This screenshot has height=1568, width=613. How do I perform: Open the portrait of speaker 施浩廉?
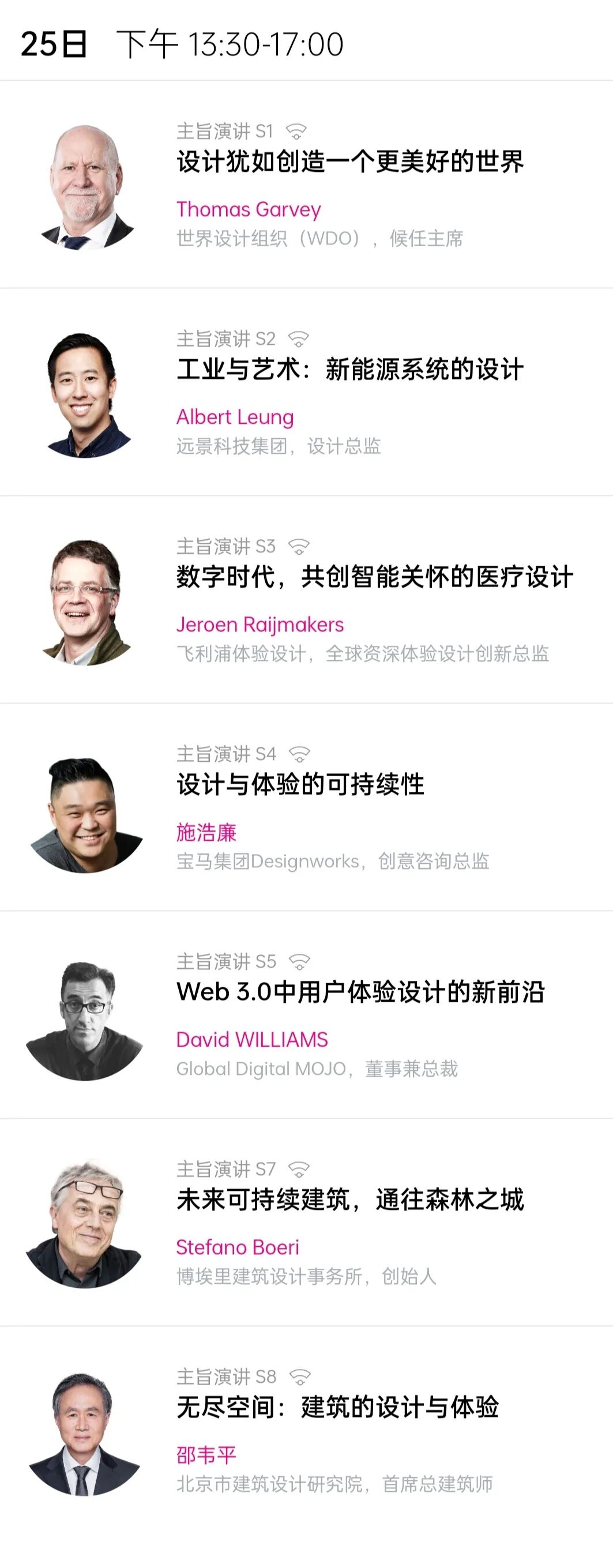click(x=86, y=815)
